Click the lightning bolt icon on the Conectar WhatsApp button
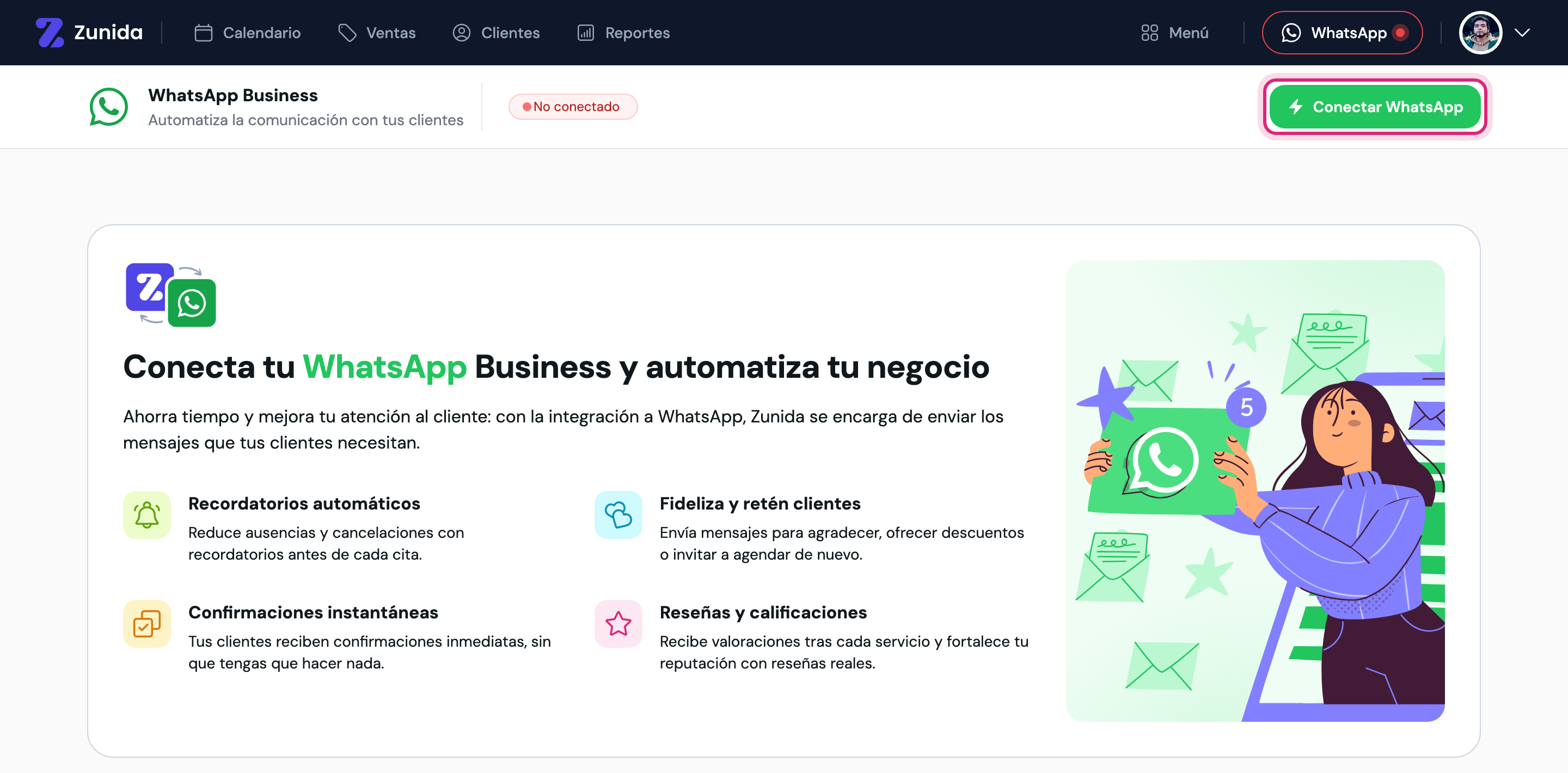Image resolution: width=1568 pixels, height=773 pixels. pos(1295,107)
